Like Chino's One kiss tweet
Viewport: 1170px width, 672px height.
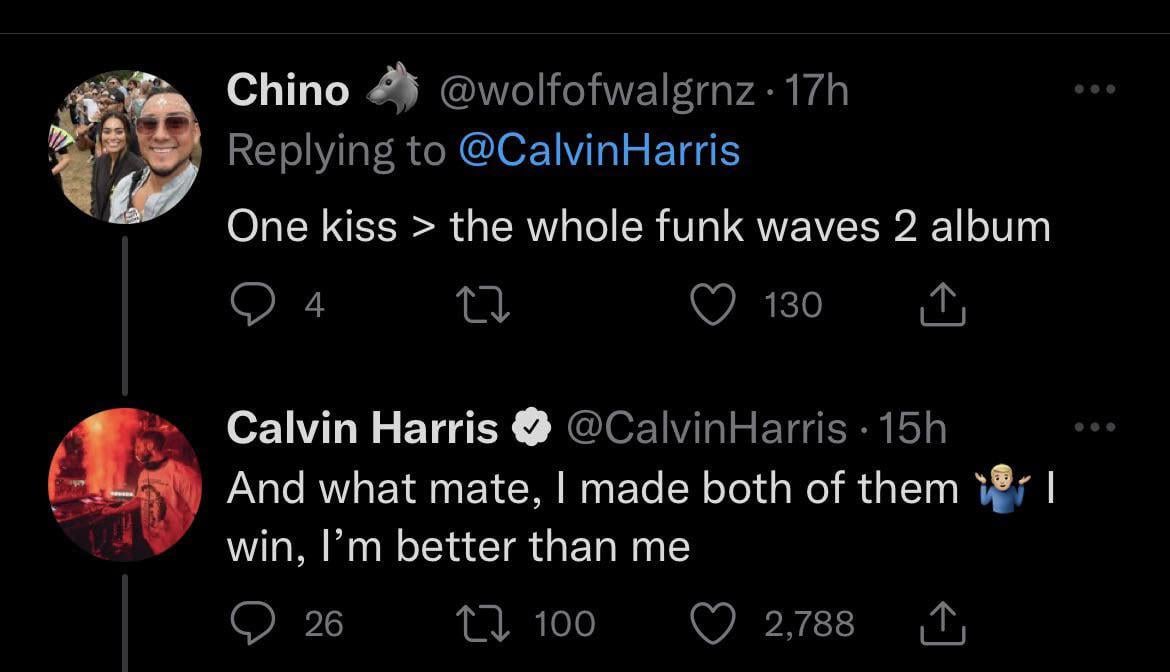[714, 305]
